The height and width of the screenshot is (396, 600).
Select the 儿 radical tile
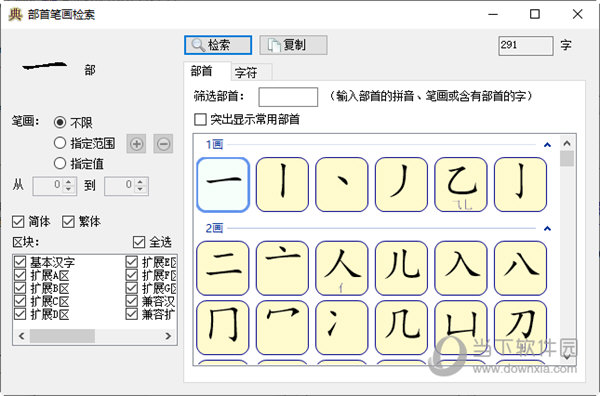click(401, 268)
